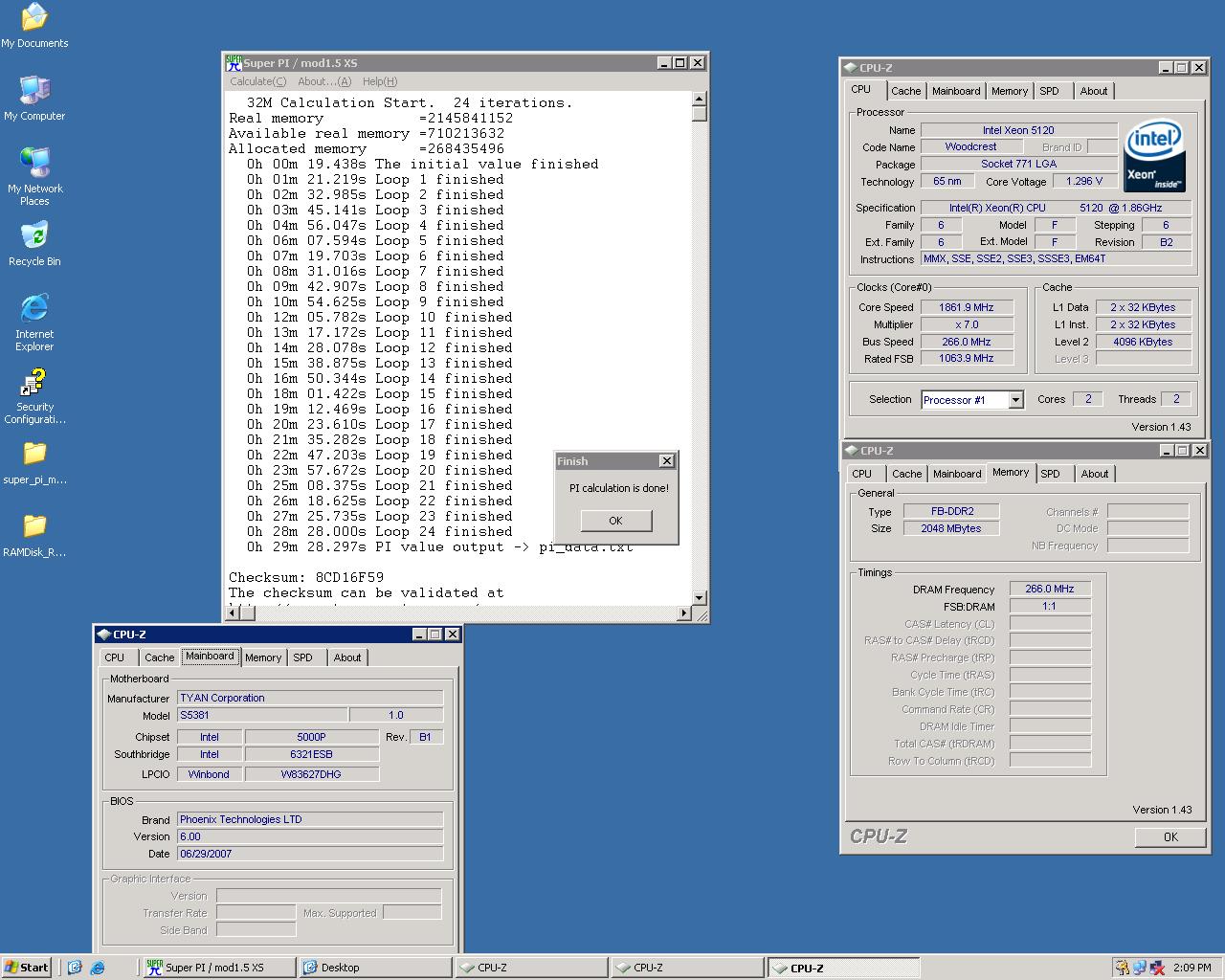Click Super PI / mod1.5 XS taskbar button
The height and width of the screenshot is (980, 1225).
(218, 968)
